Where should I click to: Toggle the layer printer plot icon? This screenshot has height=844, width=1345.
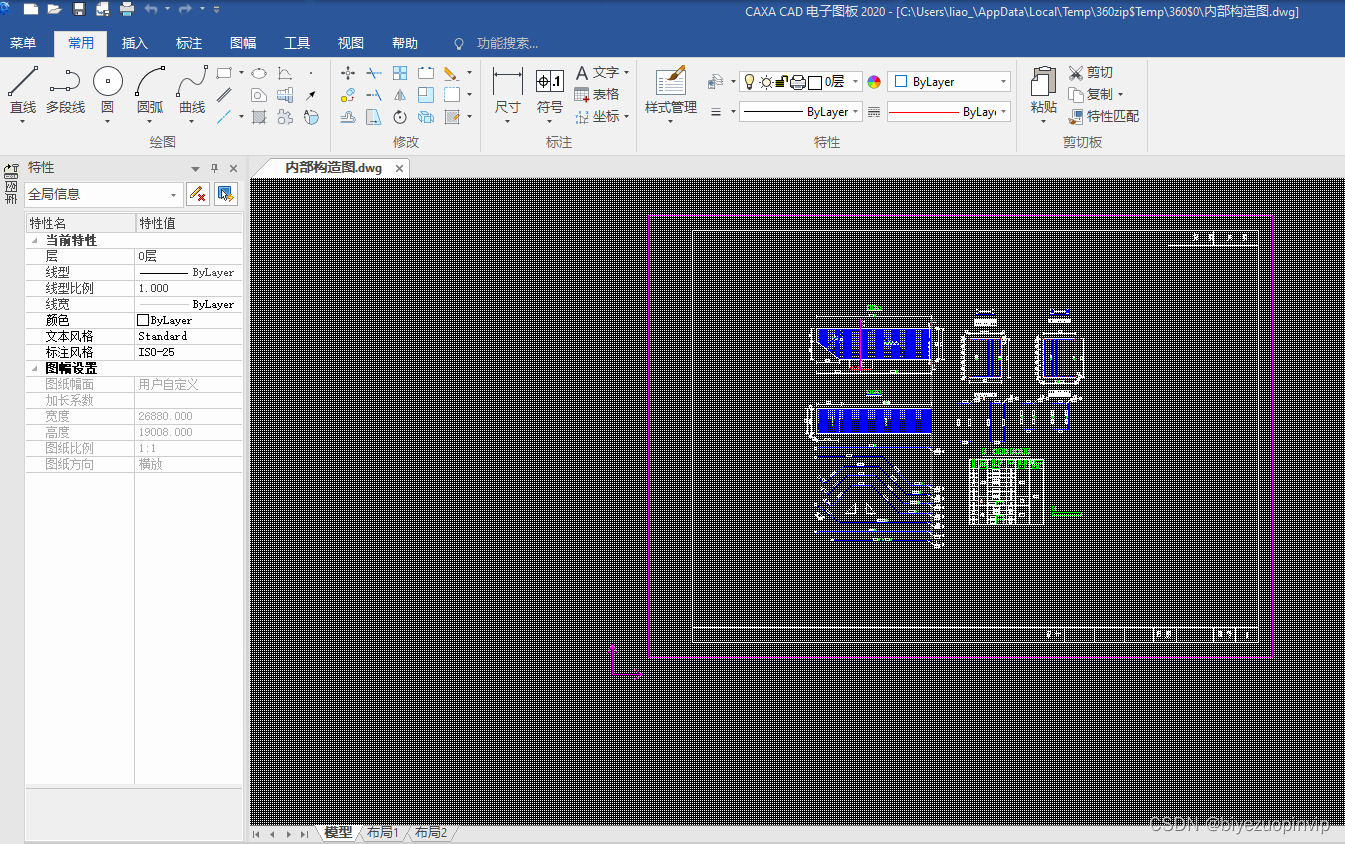pos(797,82)
